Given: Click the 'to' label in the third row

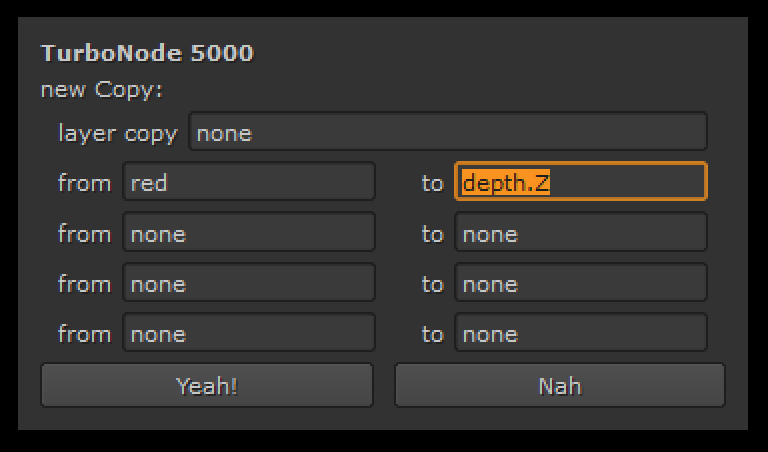Looking at the screenshot, I should (432, 284).
